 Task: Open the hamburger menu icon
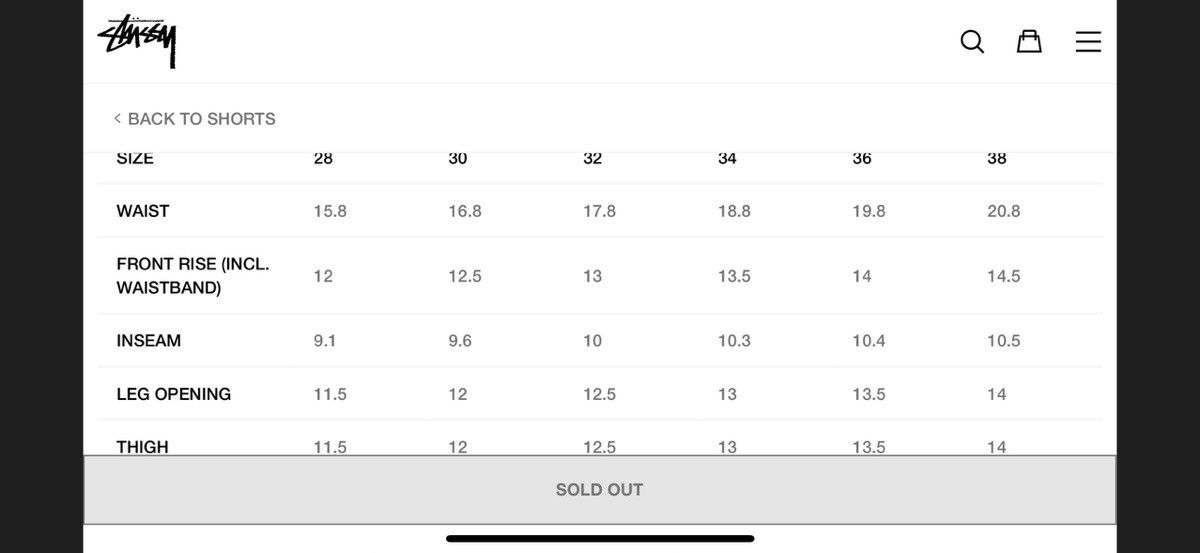coord(1088,41)
